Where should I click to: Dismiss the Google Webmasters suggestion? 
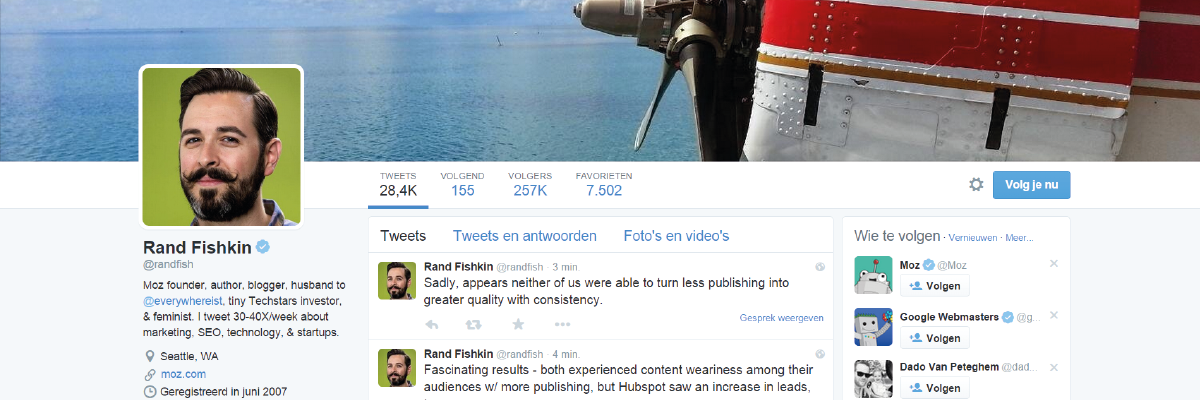point(1053,315)
